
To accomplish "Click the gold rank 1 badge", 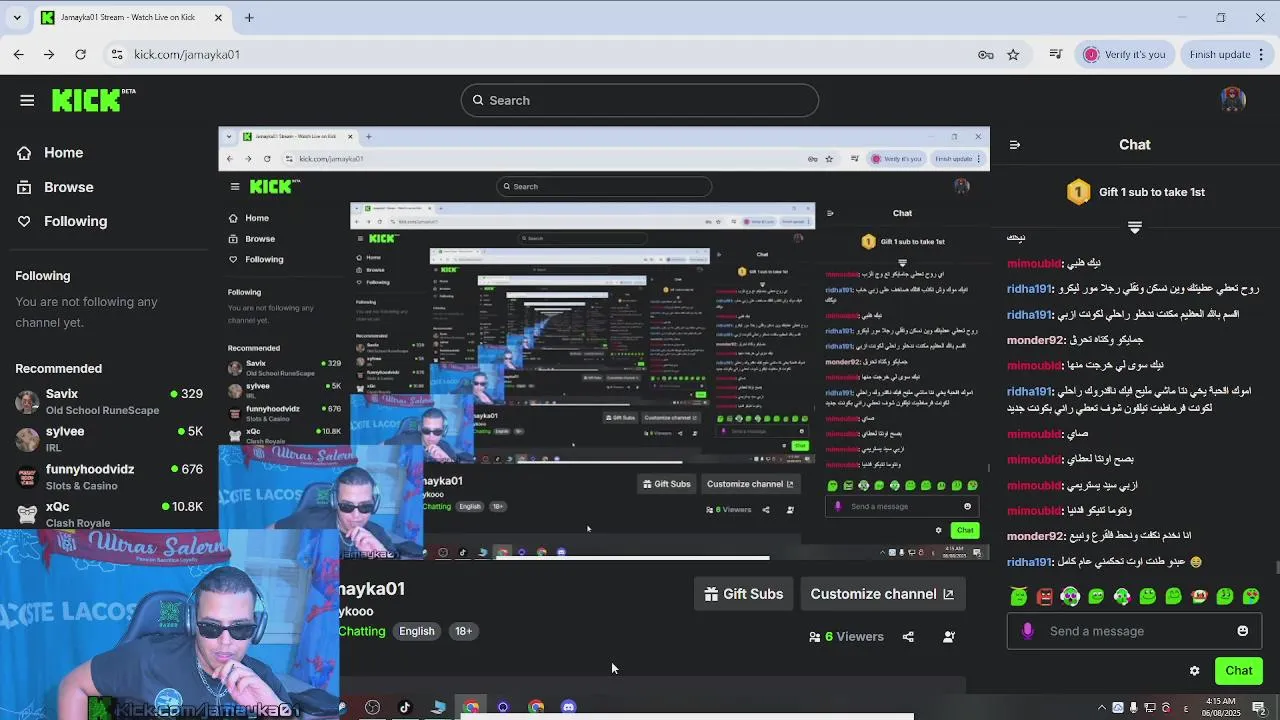I will pos(1078,192).
